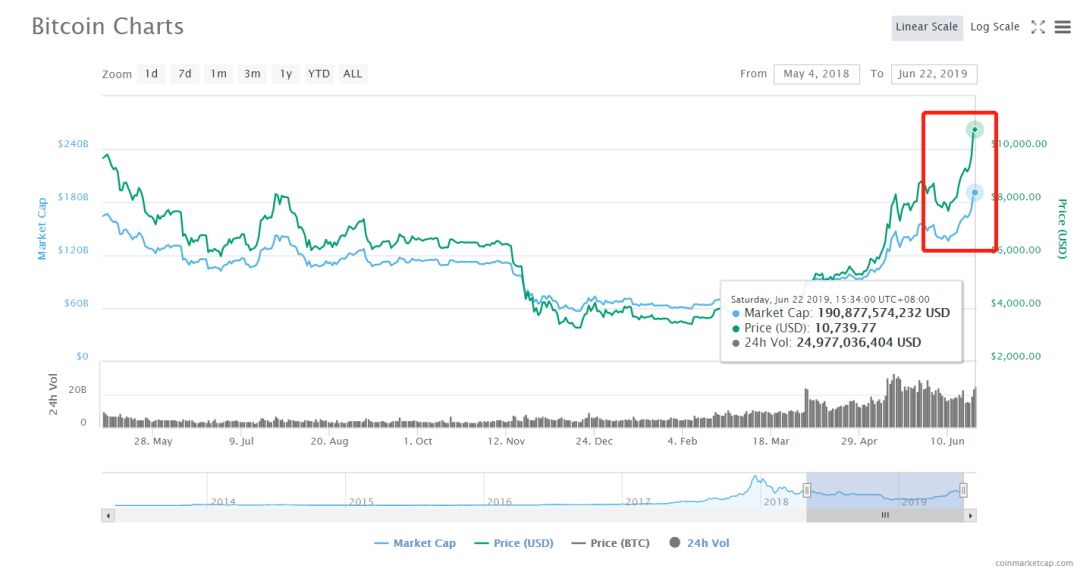The width and height of the screenshot is (1080, 572).
Task: Click the 28. May date axis label
Action: point(153,441)
